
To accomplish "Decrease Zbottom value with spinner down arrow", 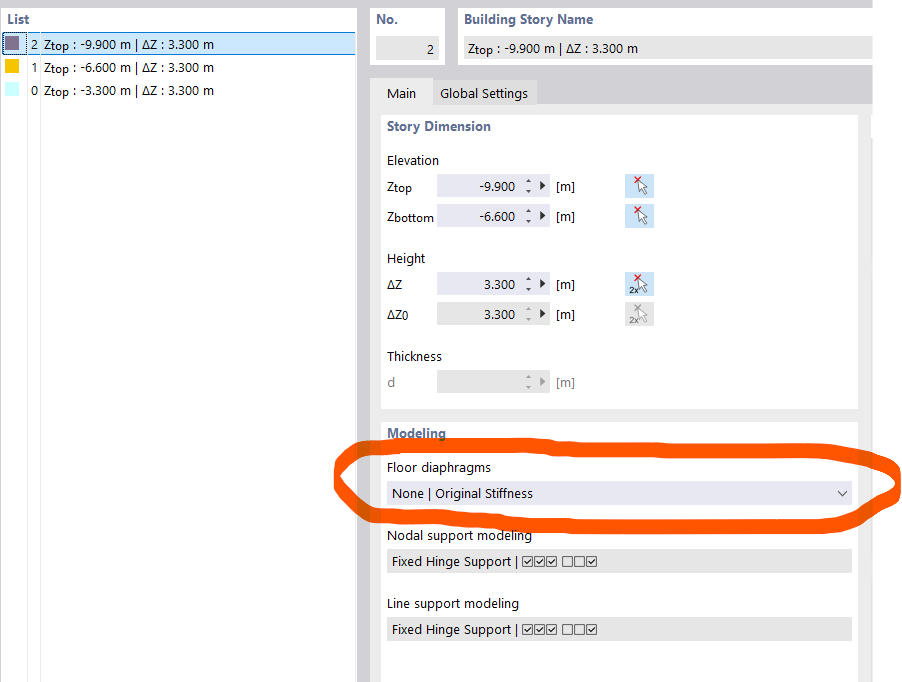I will pos(528,221).
